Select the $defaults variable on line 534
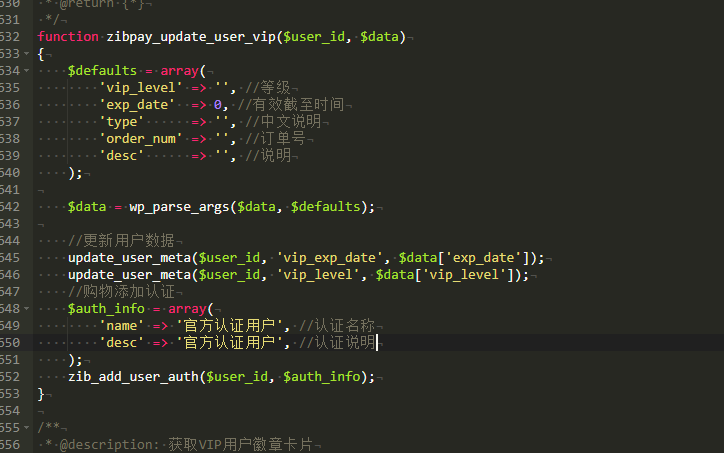 [102, 71]
